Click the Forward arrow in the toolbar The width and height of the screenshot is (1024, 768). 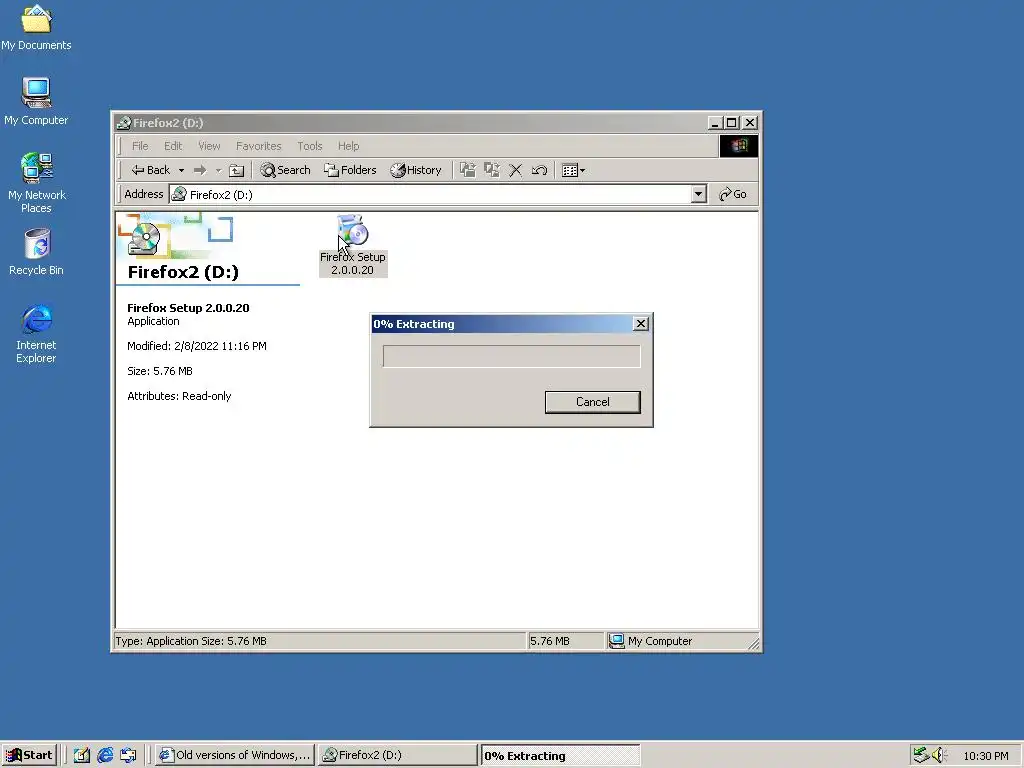[200, 170]
